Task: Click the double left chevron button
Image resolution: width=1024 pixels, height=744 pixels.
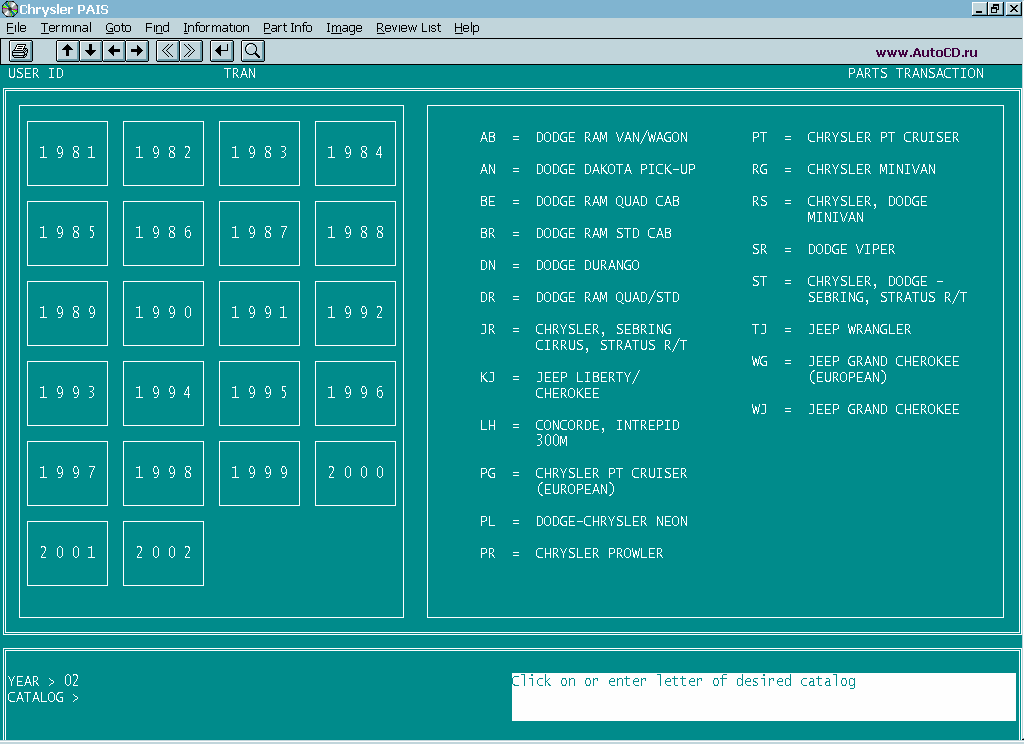Action: (168, 51)
